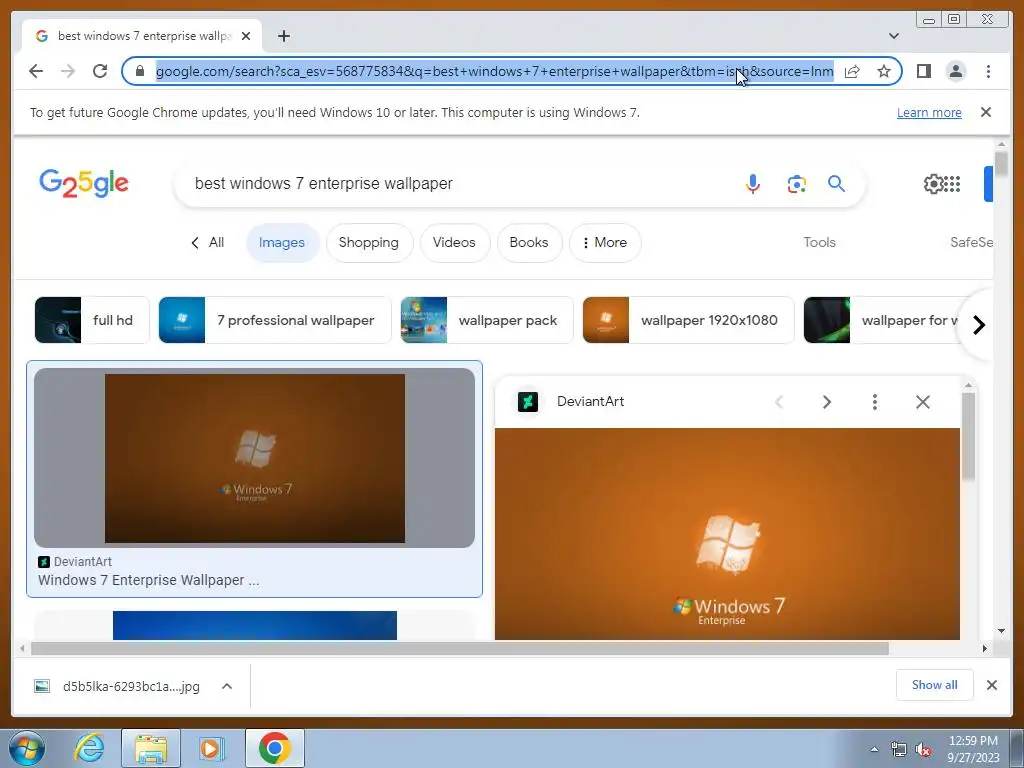
Task: Go to next image in preview panel
Action: point(826,402)
